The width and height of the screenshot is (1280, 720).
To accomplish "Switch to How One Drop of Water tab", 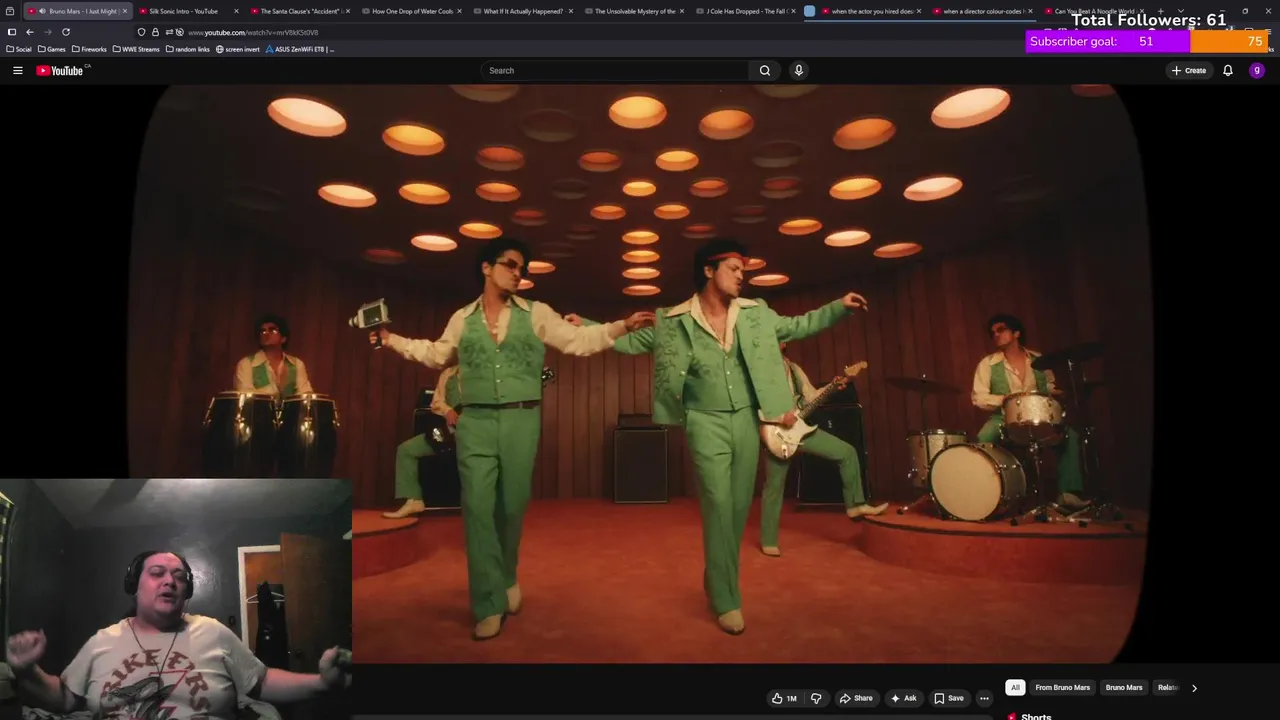I will tap(412, 11).
